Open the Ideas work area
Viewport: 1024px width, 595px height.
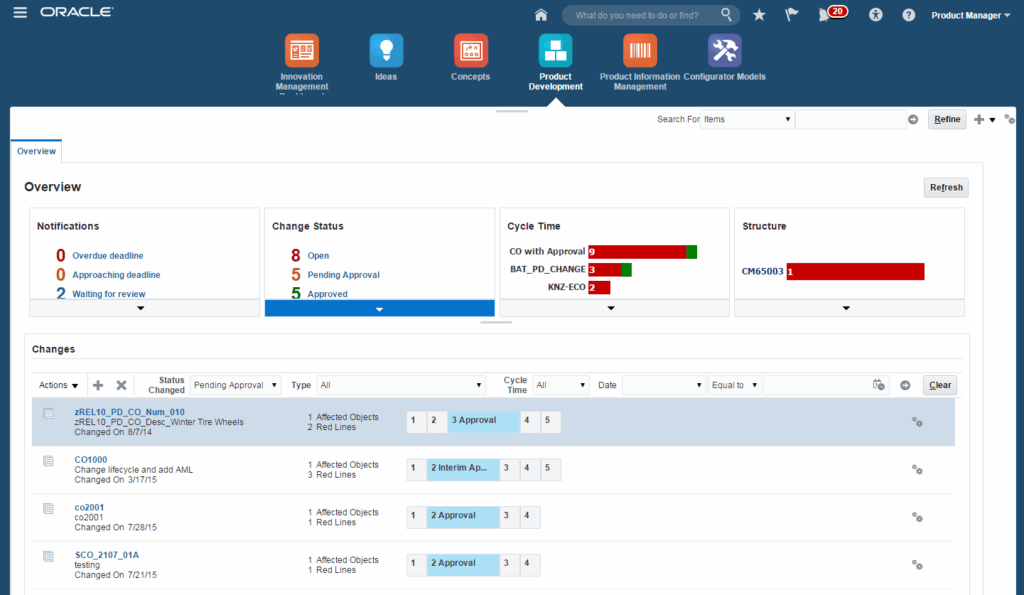(386, 49)
